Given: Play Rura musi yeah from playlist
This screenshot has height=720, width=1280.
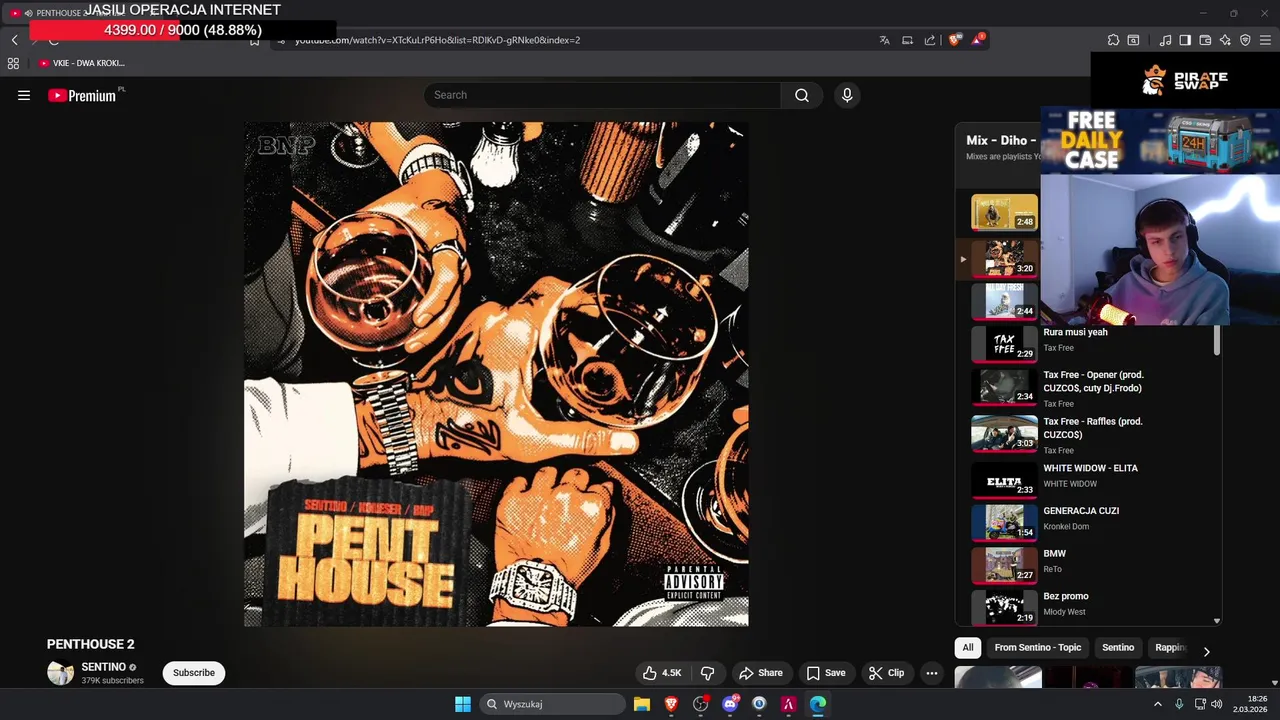Looking at the screenshot, I should tap(1090, 343).
